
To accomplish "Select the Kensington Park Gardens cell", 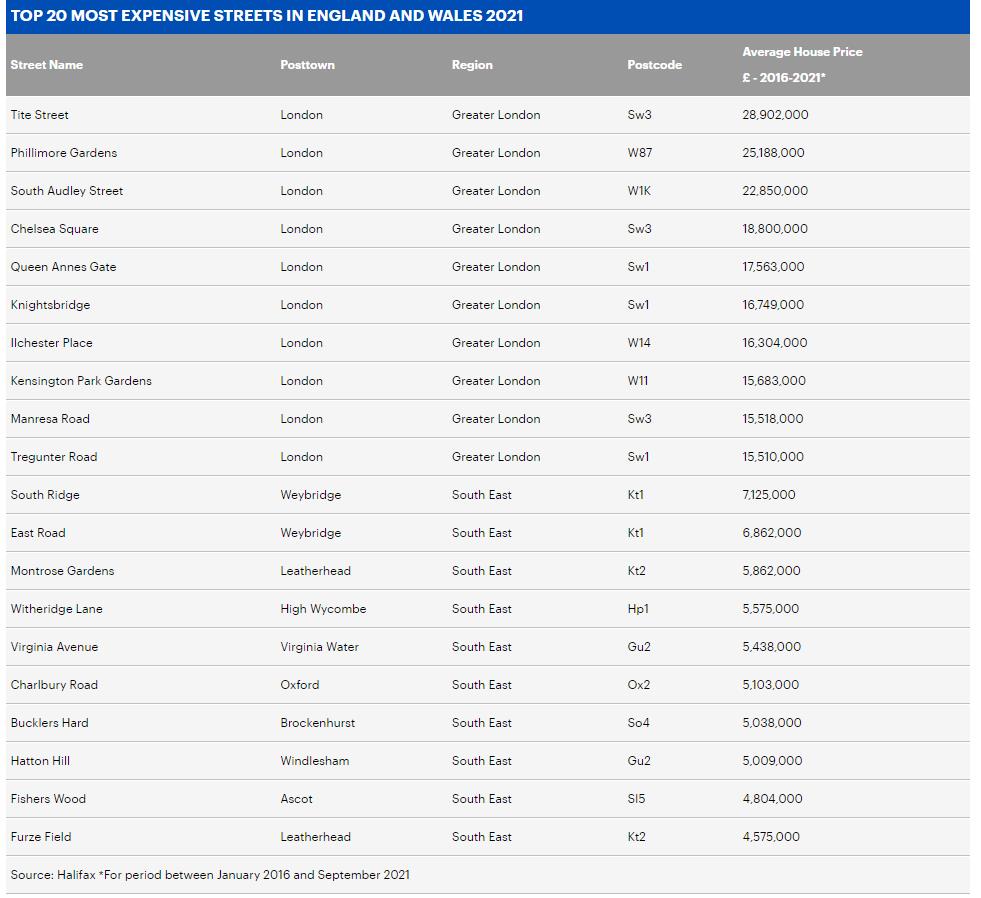I will click(x=81, y=381).
